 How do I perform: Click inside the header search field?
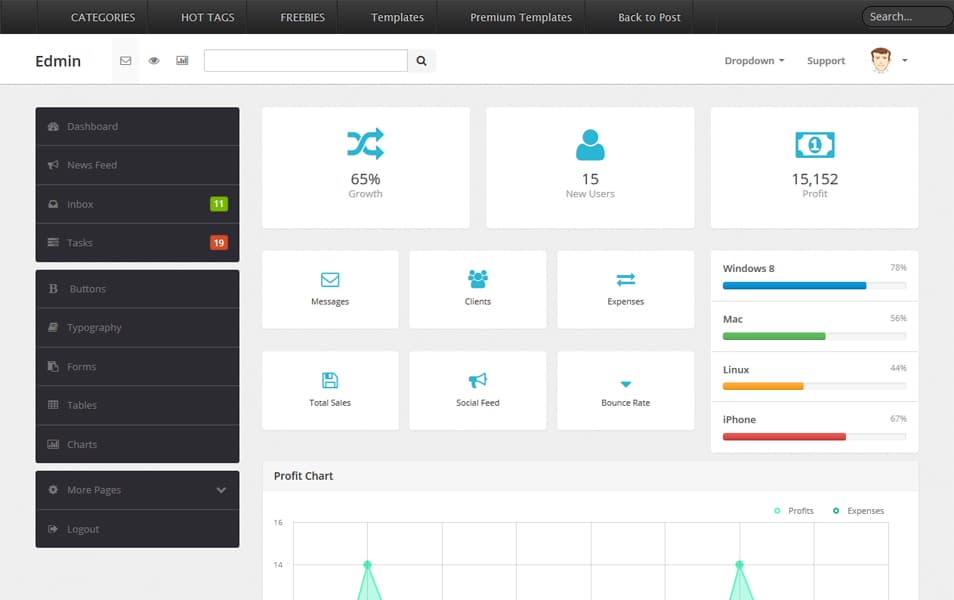305,61
